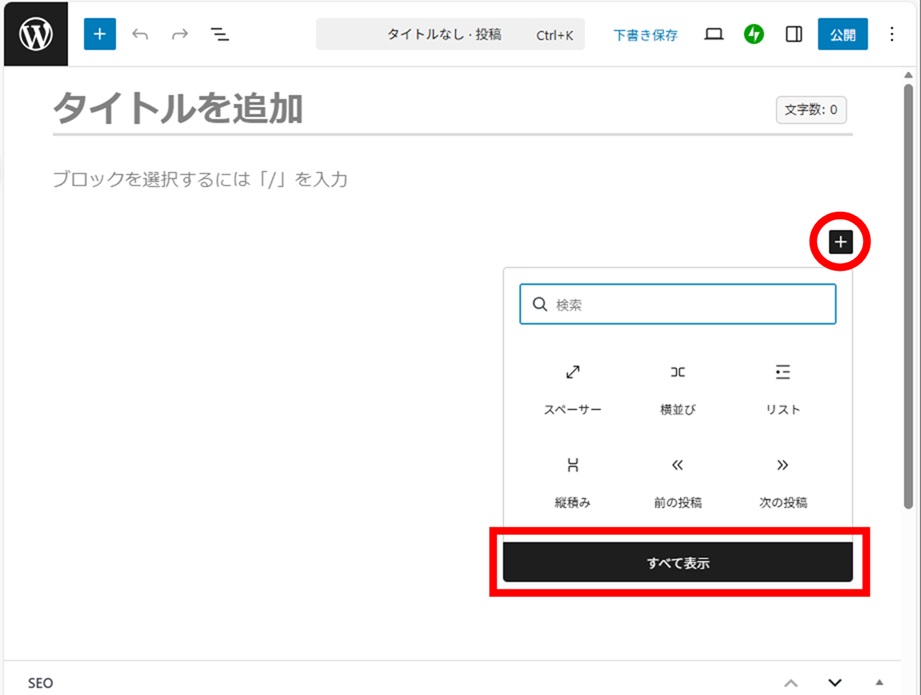Click the undo arrow in toolbar
The image size is (921, 695).
(140, 34)
